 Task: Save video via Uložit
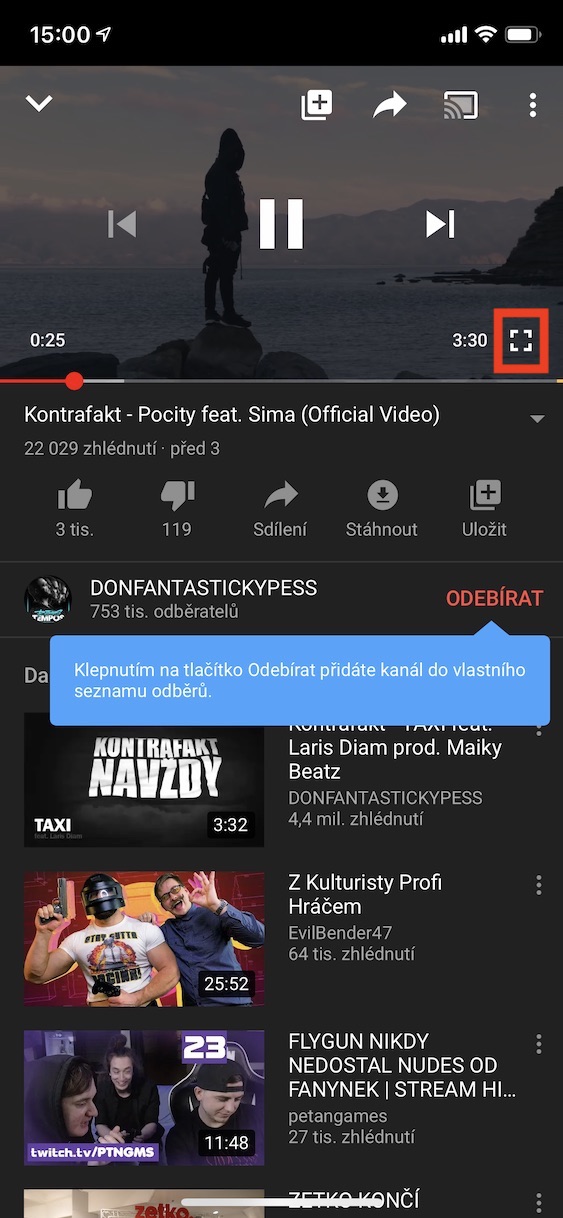[x=485, y=507]
